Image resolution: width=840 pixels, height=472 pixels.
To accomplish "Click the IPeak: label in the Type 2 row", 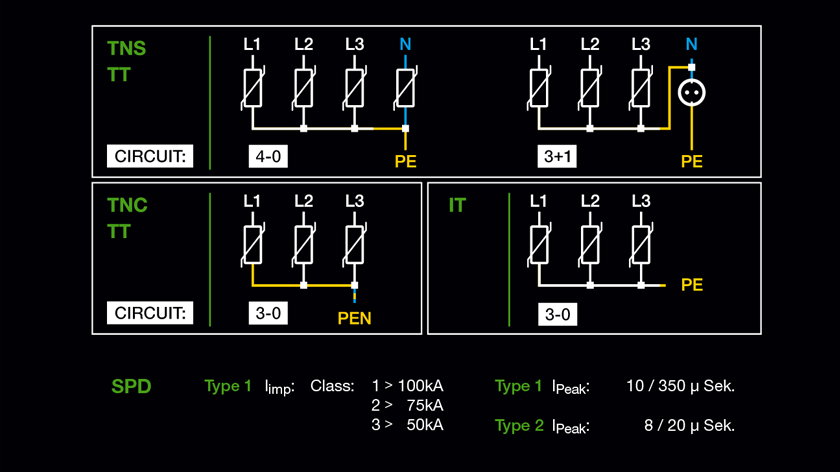I will click(571, 427).
